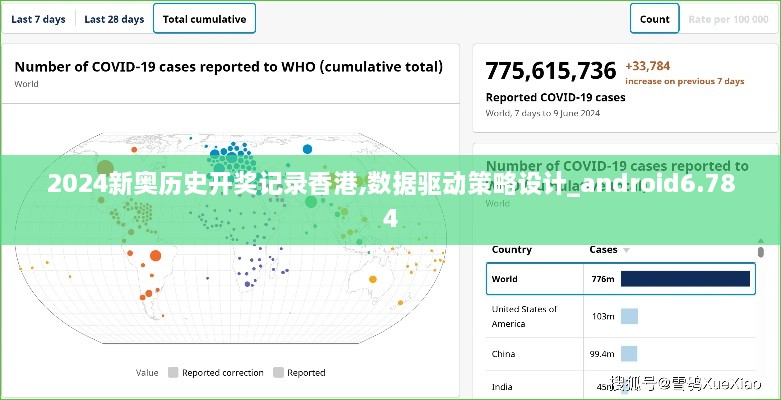781x400 pixels.
Task: Click World, 7 days to 9 June 2024
Action: click(x=543, y=113)
